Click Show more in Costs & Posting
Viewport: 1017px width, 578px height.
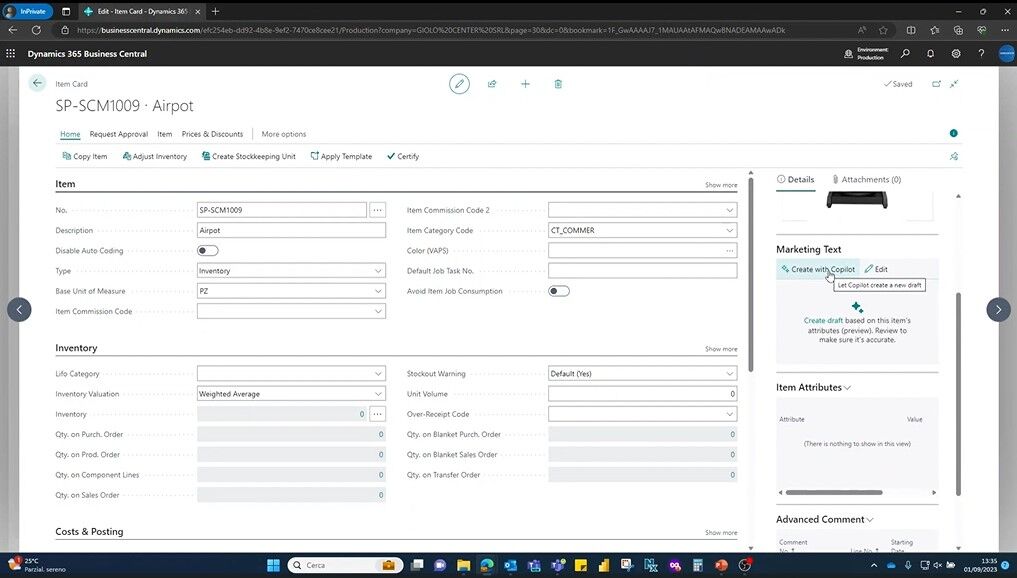pyautogui.click(x=721, y=533)
